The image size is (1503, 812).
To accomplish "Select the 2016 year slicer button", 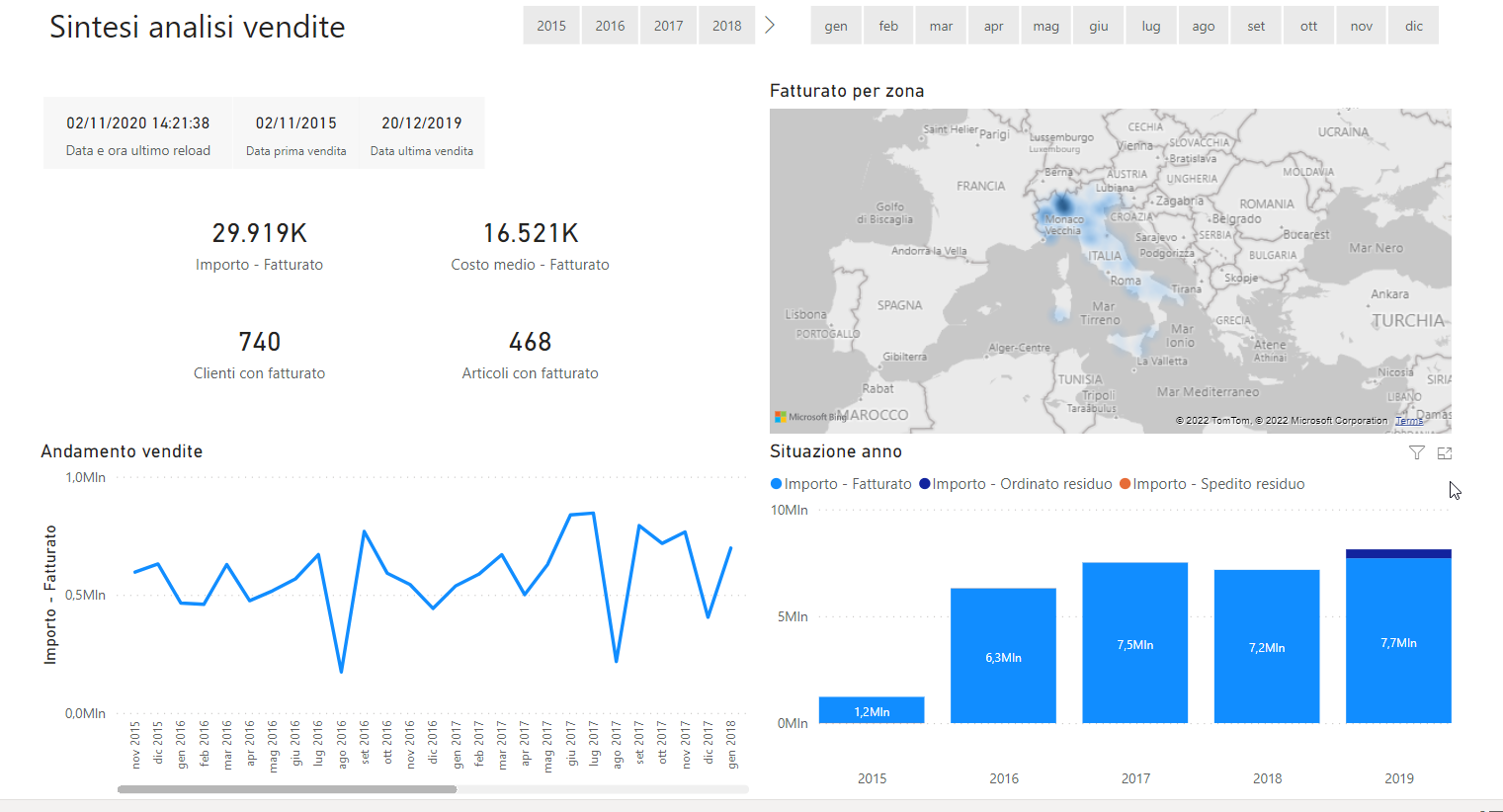I will click(x=610, y=26).
